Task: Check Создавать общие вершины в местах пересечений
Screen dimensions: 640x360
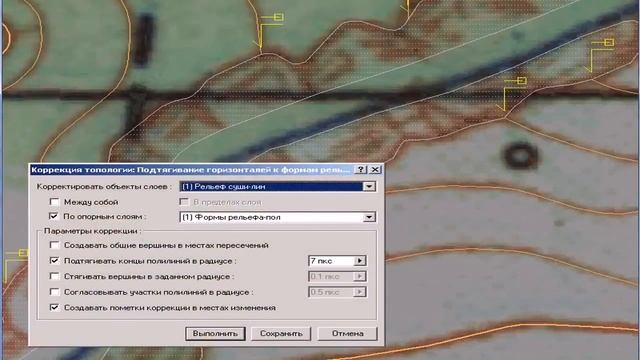Action: point(54,245)
